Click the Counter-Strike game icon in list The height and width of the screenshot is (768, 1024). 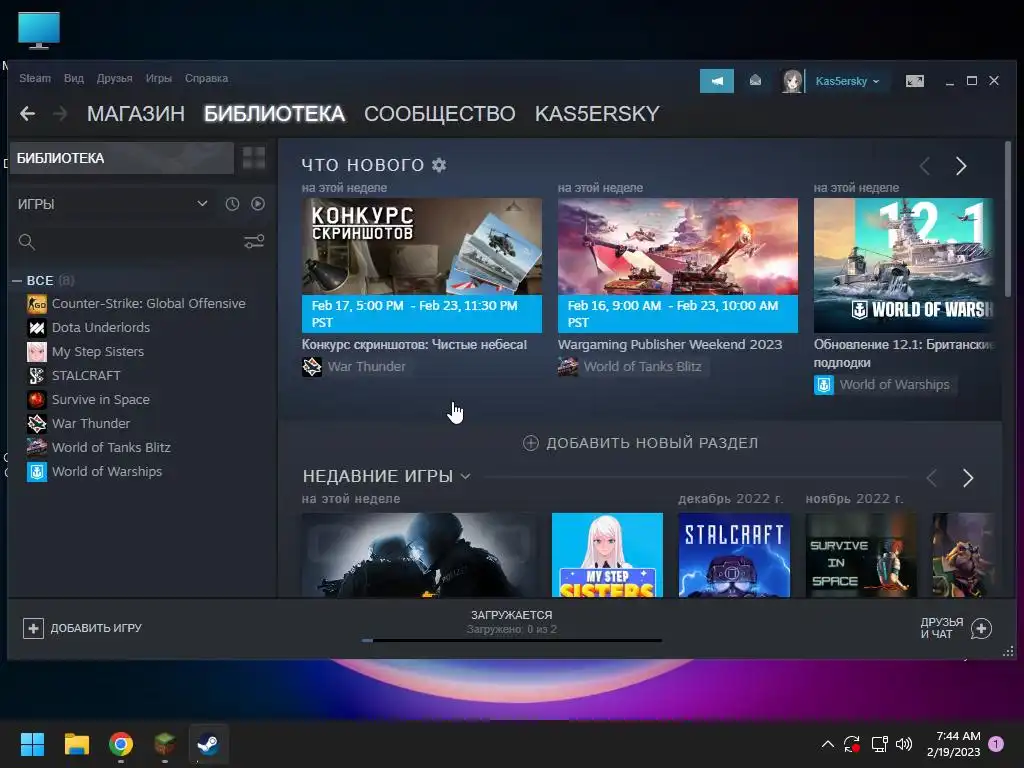[37, 304]
